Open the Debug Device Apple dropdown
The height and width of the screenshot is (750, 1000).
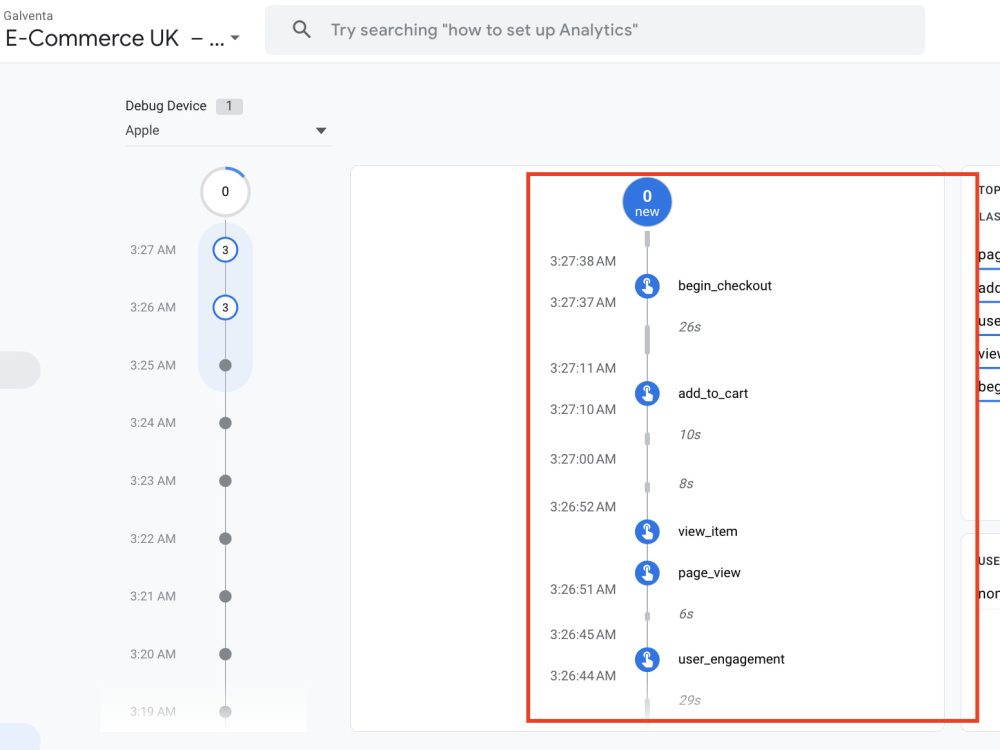228,131
